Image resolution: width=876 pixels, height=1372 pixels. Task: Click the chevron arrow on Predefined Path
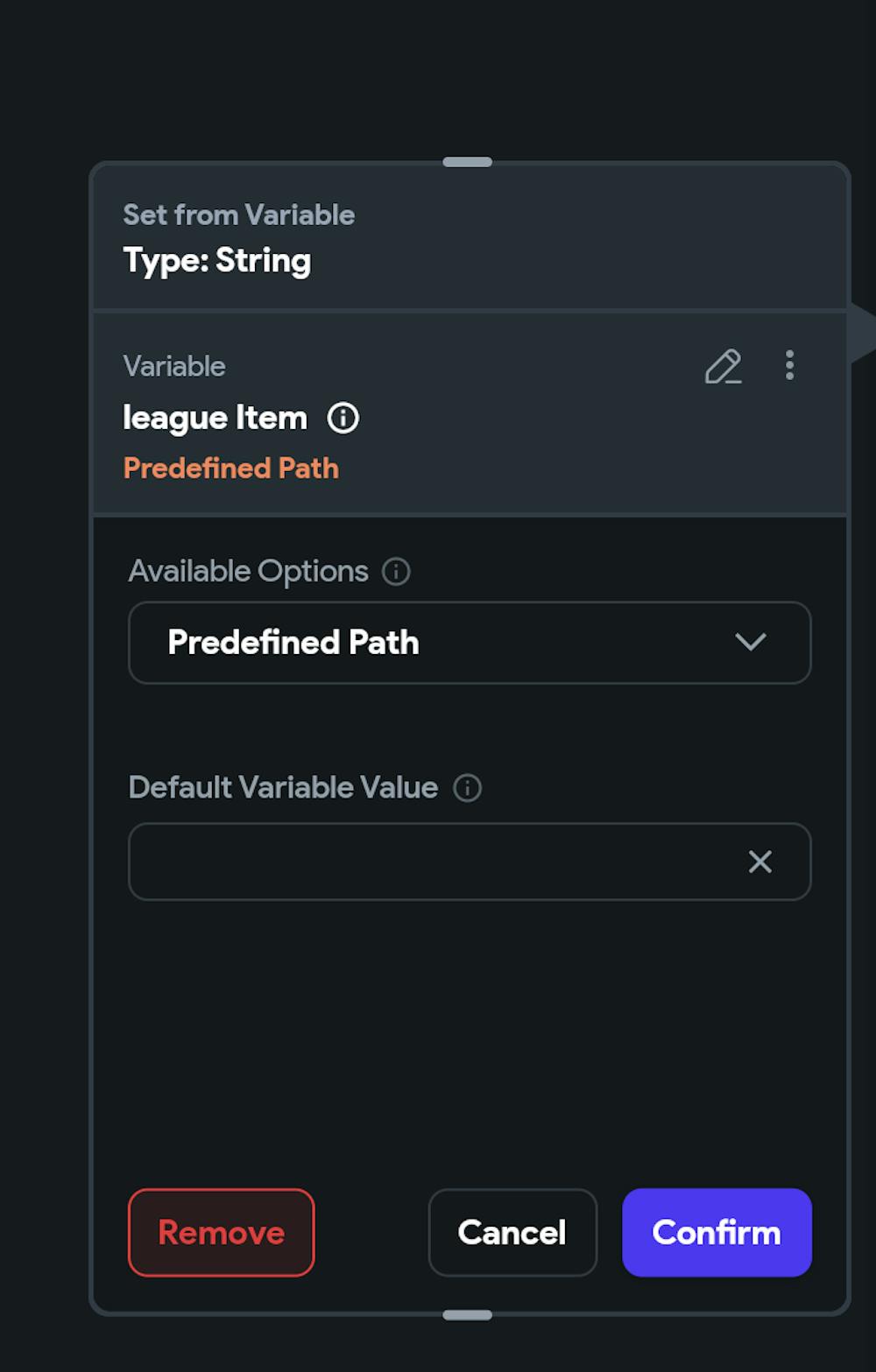pos(751,643)
